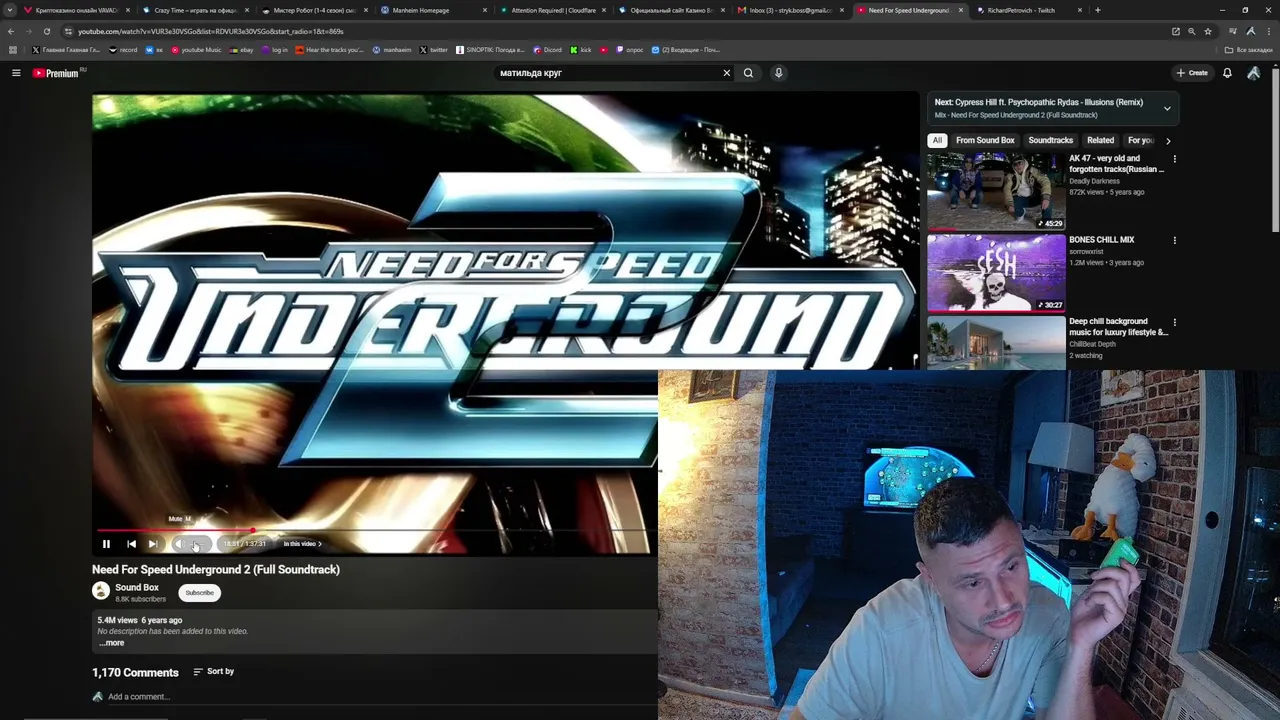
Task: Expand the description with '...more'
Action: (x=112, y=643)
